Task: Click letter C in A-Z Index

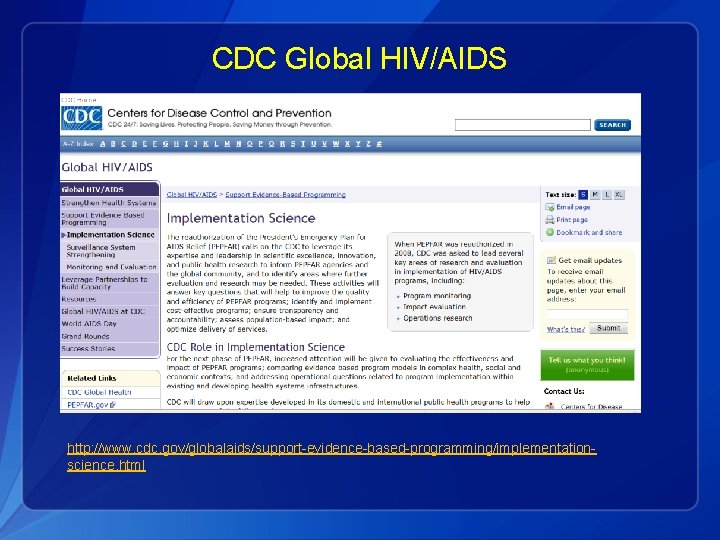Action: pos(124,144)
